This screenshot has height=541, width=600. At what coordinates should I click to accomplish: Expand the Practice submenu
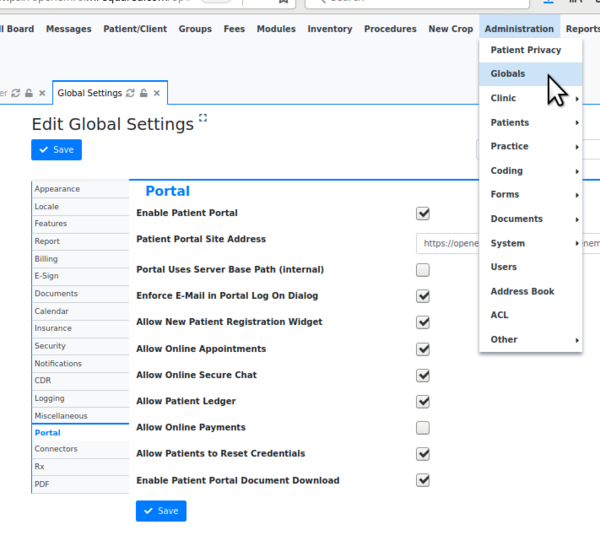(530, 147)
